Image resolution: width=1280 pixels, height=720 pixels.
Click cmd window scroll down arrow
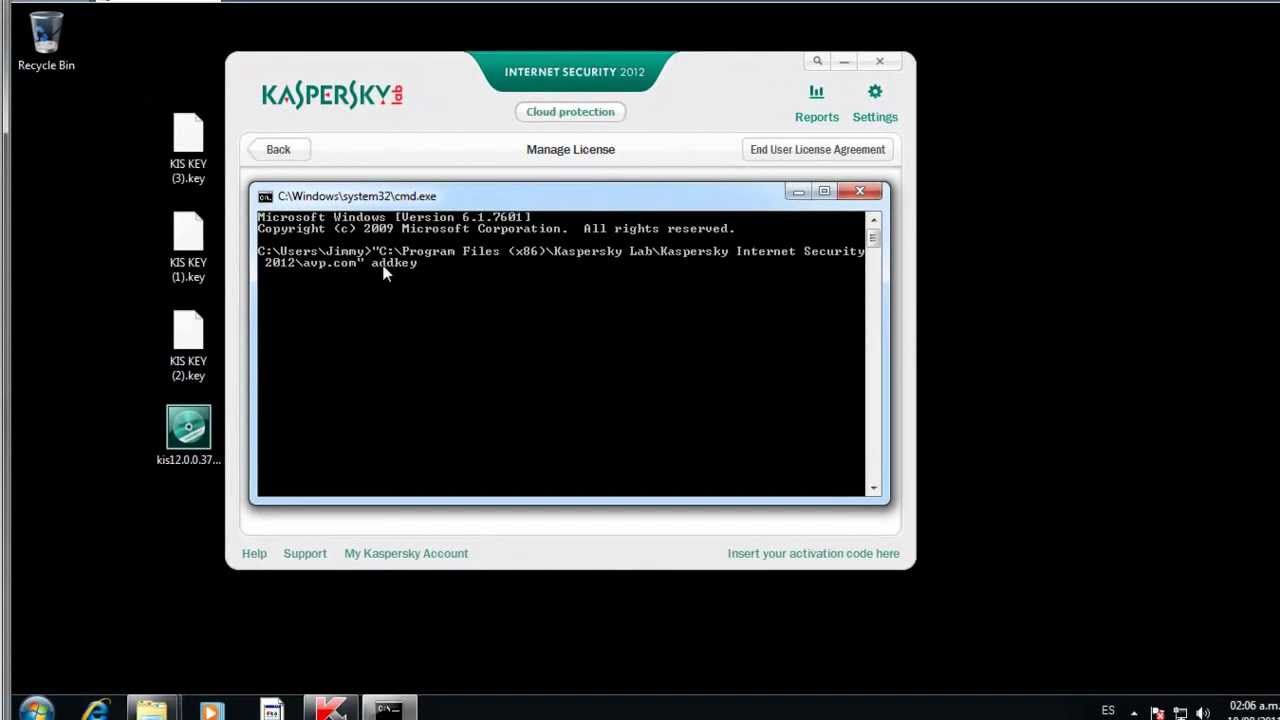[x=874, y=488]
